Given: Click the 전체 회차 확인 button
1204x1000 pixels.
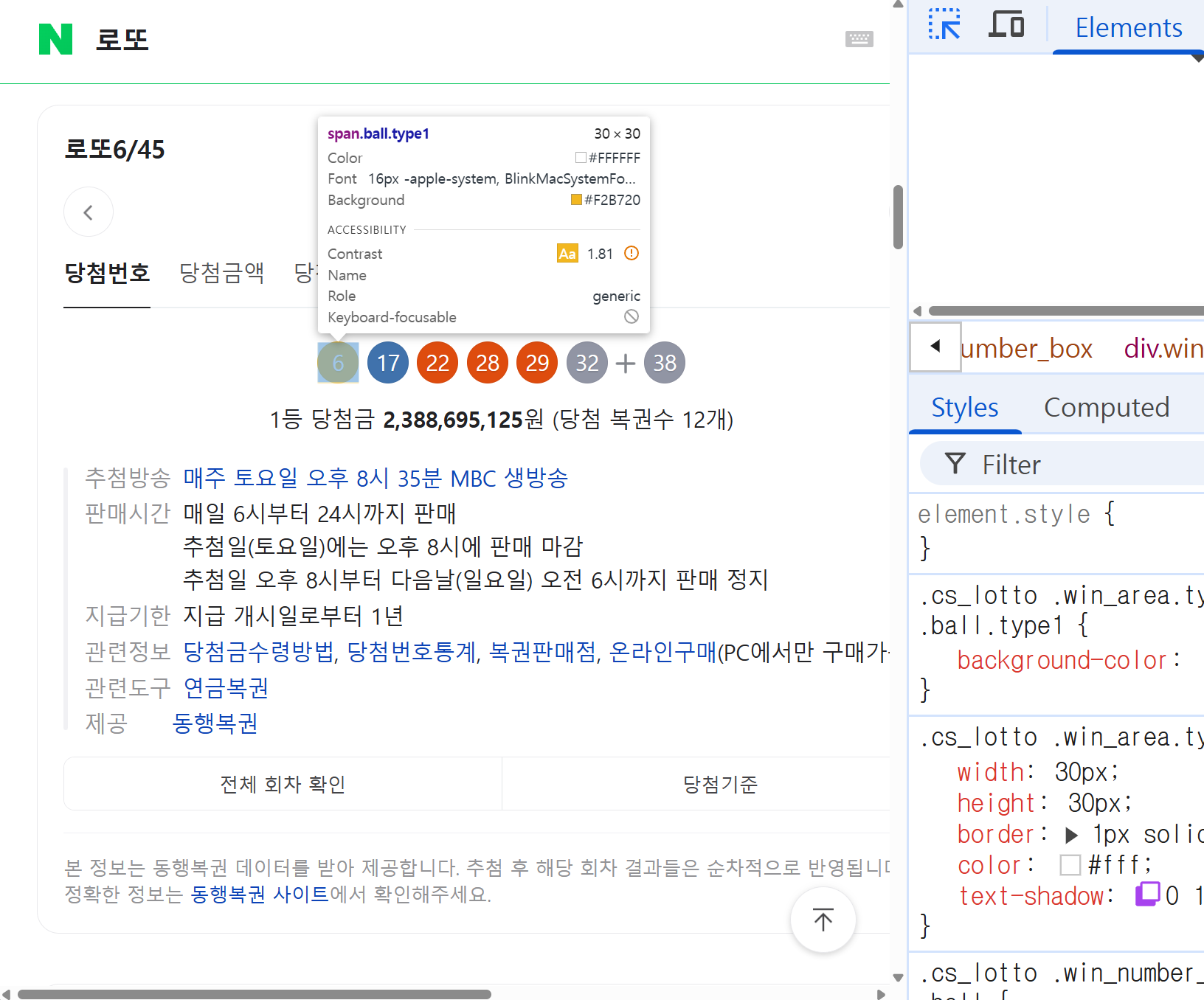Looking at the screenshot, I should pyautogui.click(x=283, y=784).
